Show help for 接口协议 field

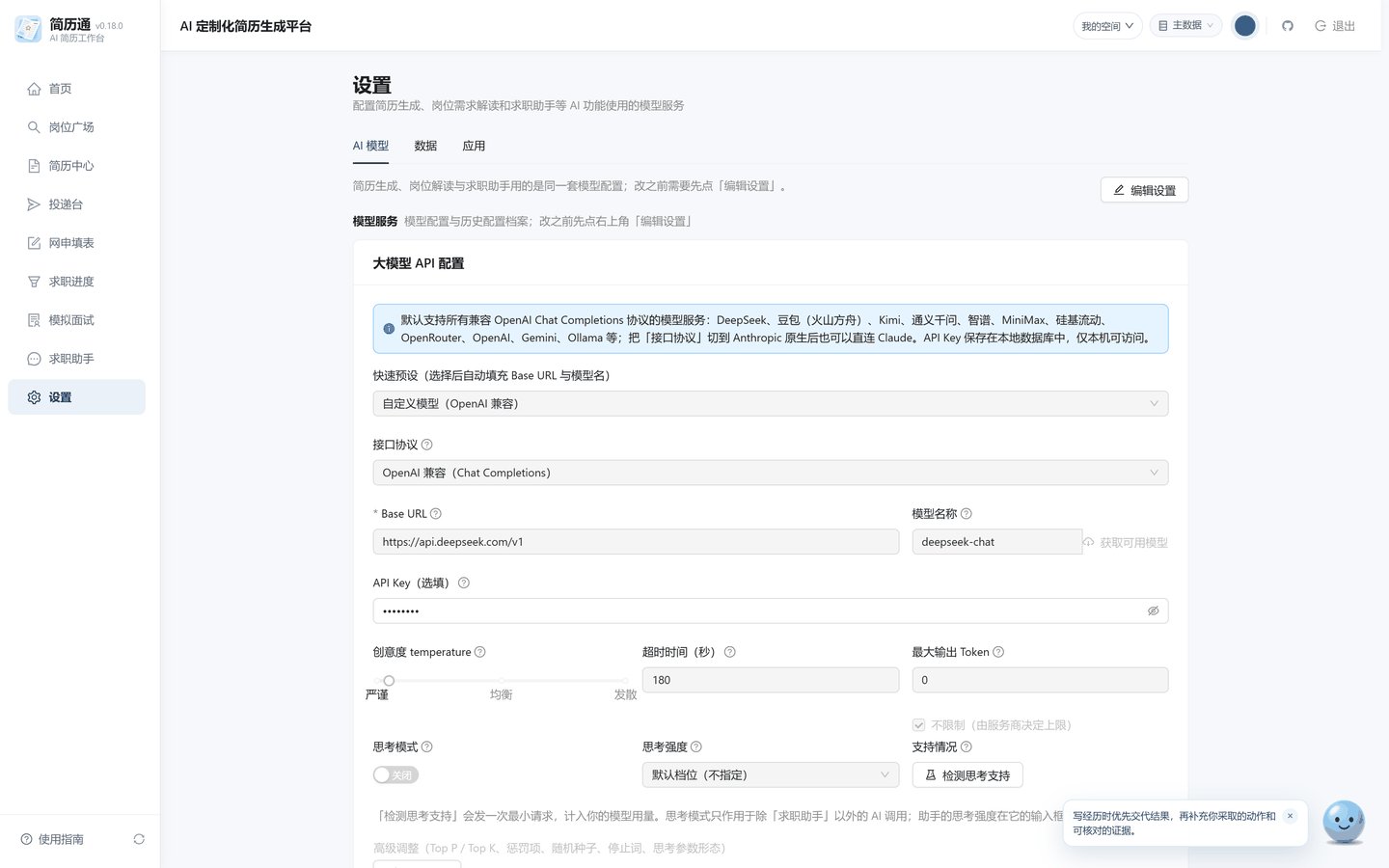(427, 445)
